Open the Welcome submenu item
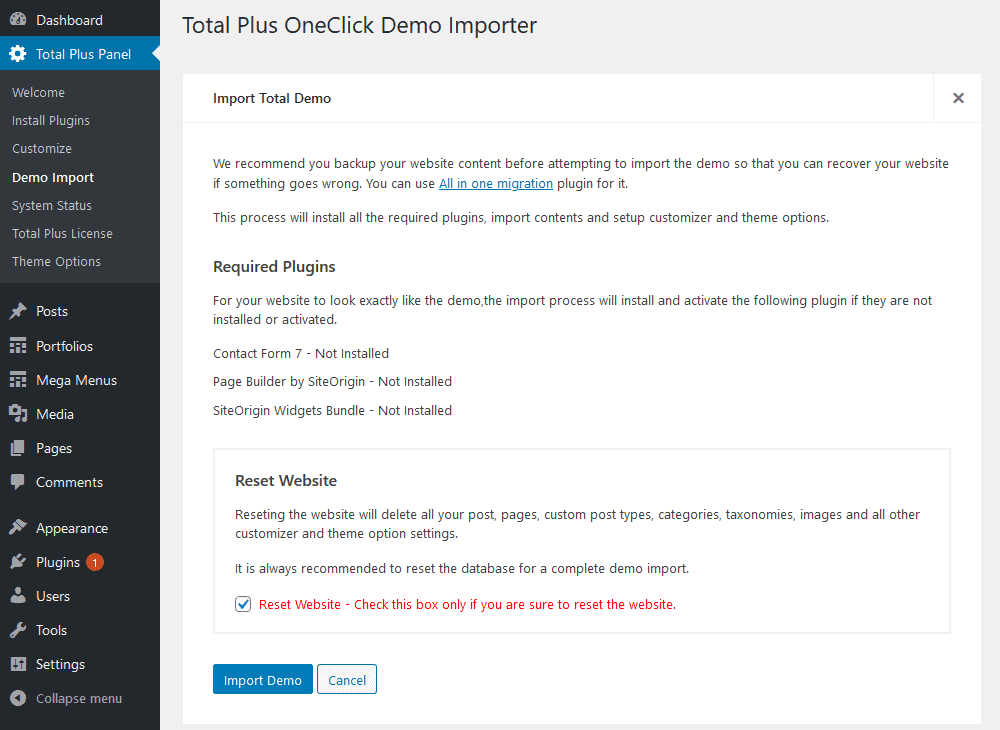 (x=38, y=92)
